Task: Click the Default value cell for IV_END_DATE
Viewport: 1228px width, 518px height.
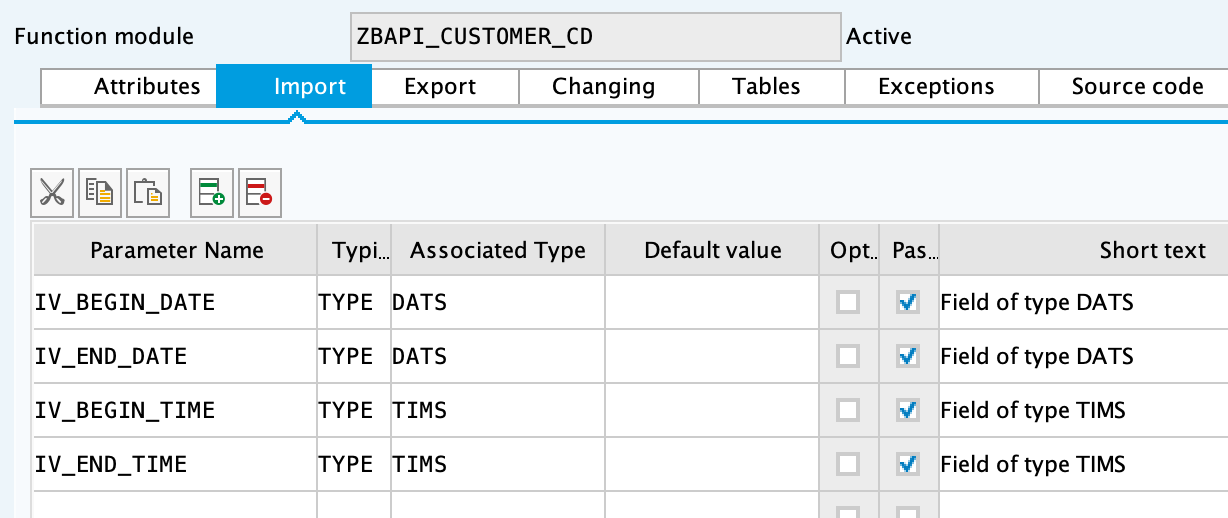Action: (x=712, y=356)
